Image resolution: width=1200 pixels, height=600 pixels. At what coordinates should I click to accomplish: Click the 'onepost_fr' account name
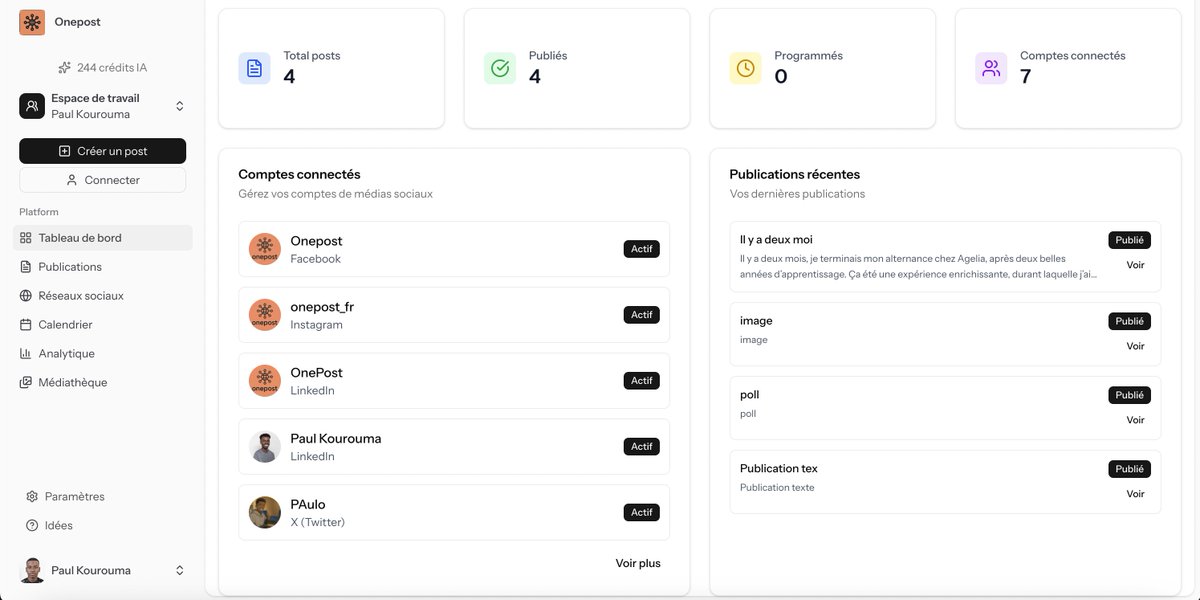pyautogui.click(x=322, y=307)
